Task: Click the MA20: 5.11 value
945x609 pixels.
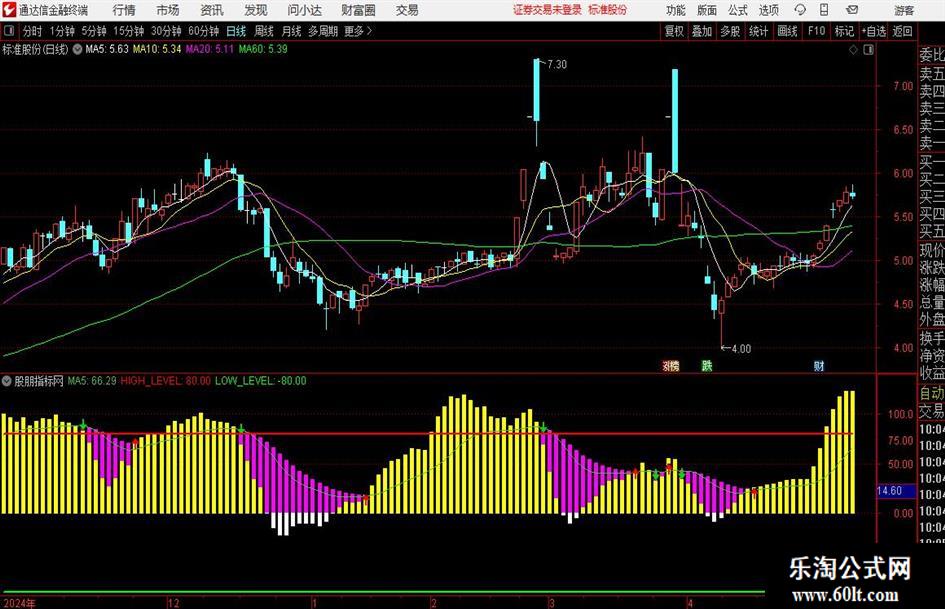Action: click(209, 49)
